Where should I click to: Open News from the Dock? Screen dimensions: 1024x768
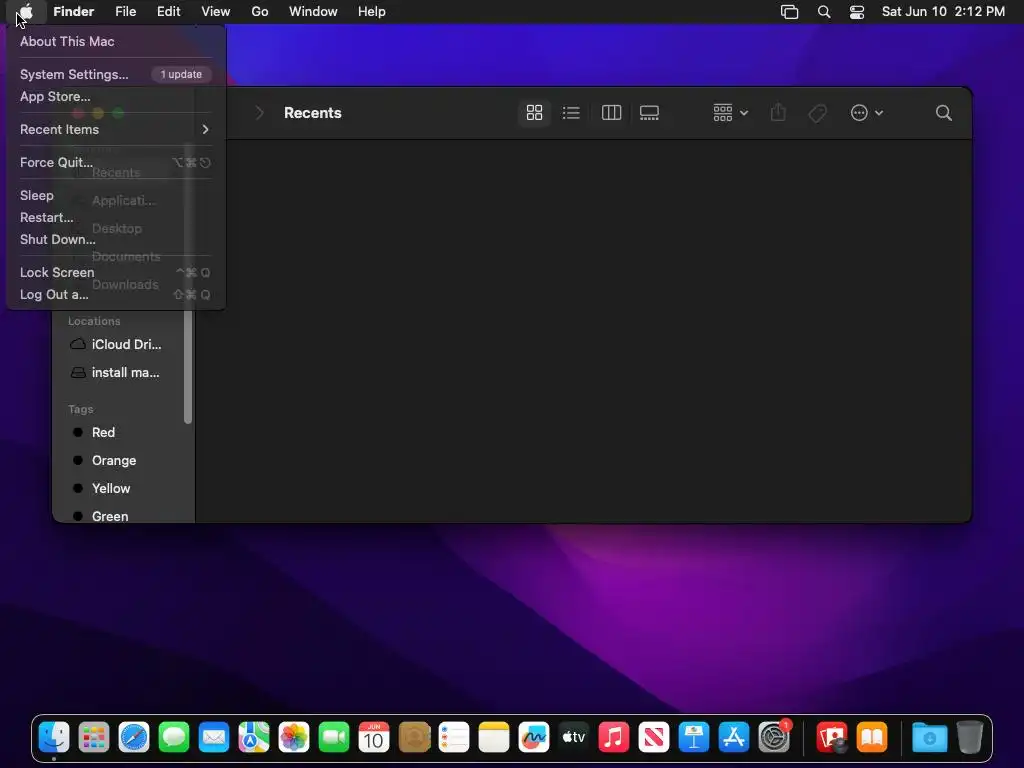point(654,738)
